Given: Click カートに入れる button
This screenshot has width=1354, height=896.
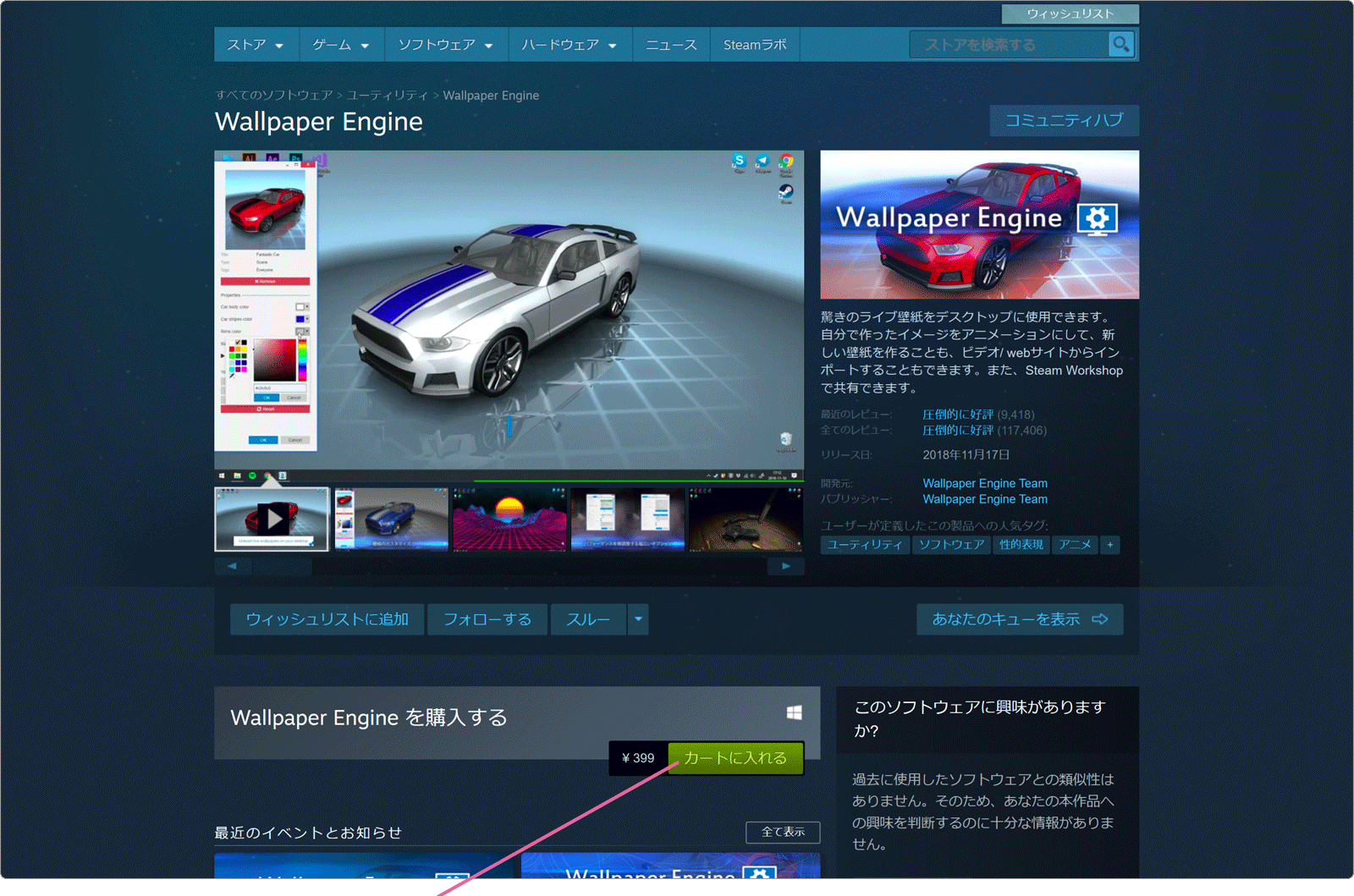Looking at the screenshot, I should point(735,758).
